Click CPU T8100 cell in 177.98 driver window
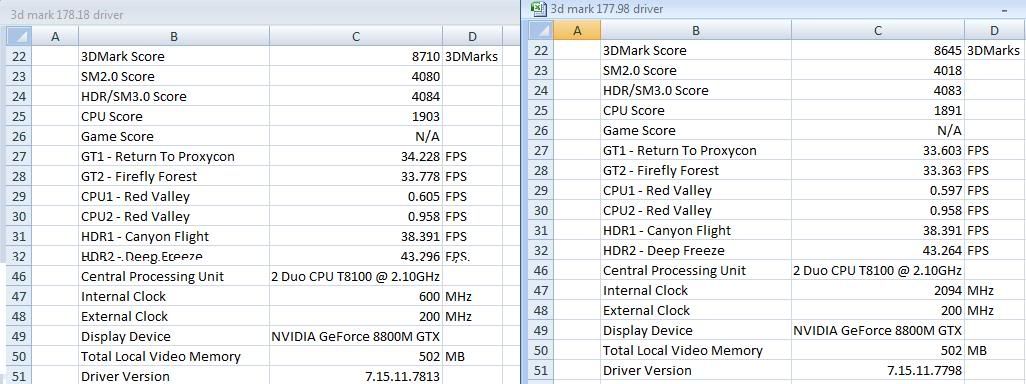The width and height of the screenshot is (1026, 384). (x=877, y=270)
